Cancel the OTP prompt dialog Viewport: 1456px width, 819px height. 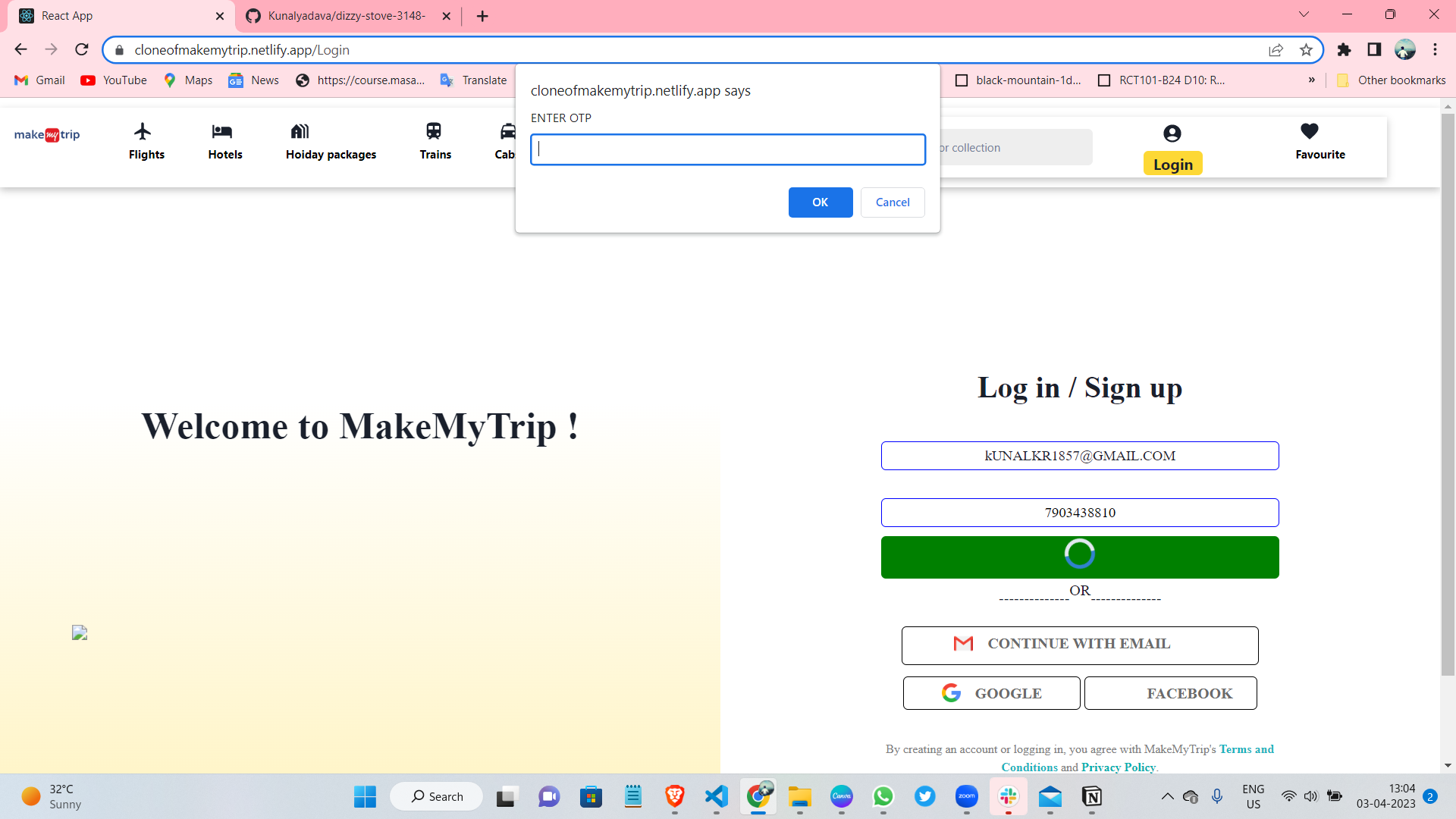[x=893, y=202]
